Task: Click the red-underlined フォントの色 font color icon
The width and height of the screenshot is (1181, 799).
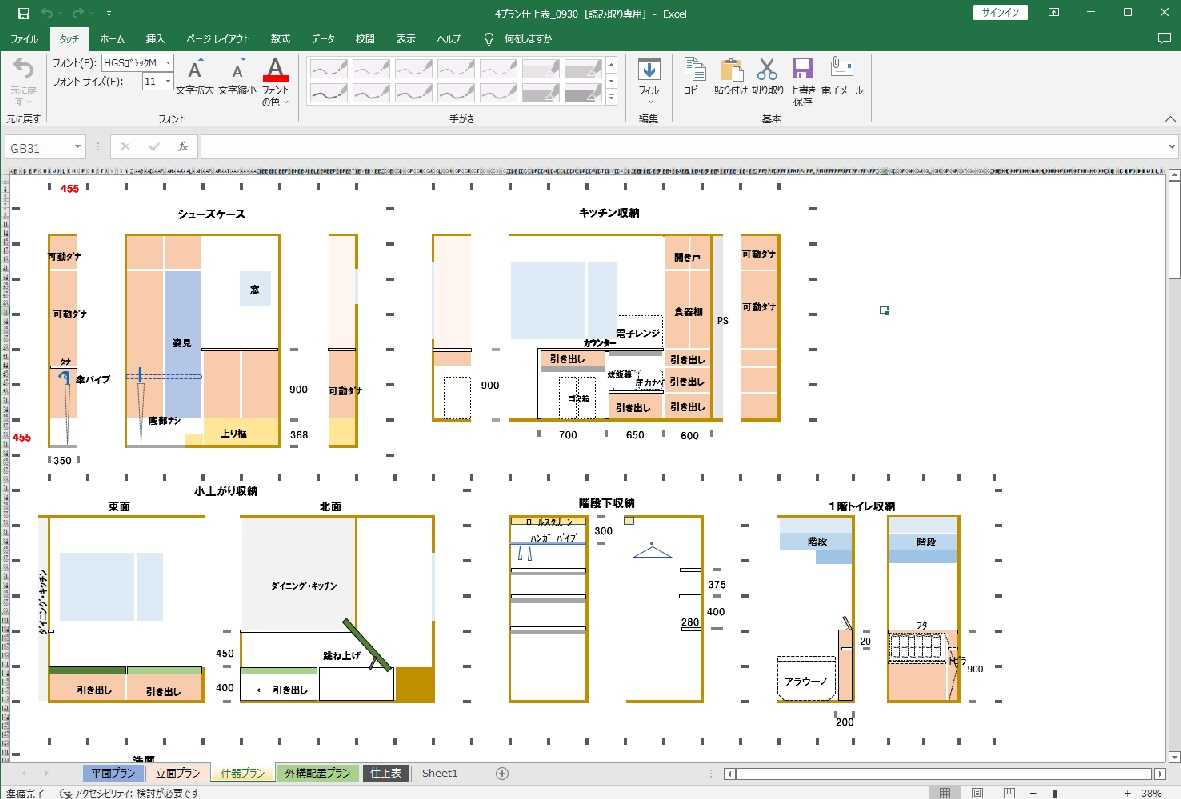Action: click(276, 69)
